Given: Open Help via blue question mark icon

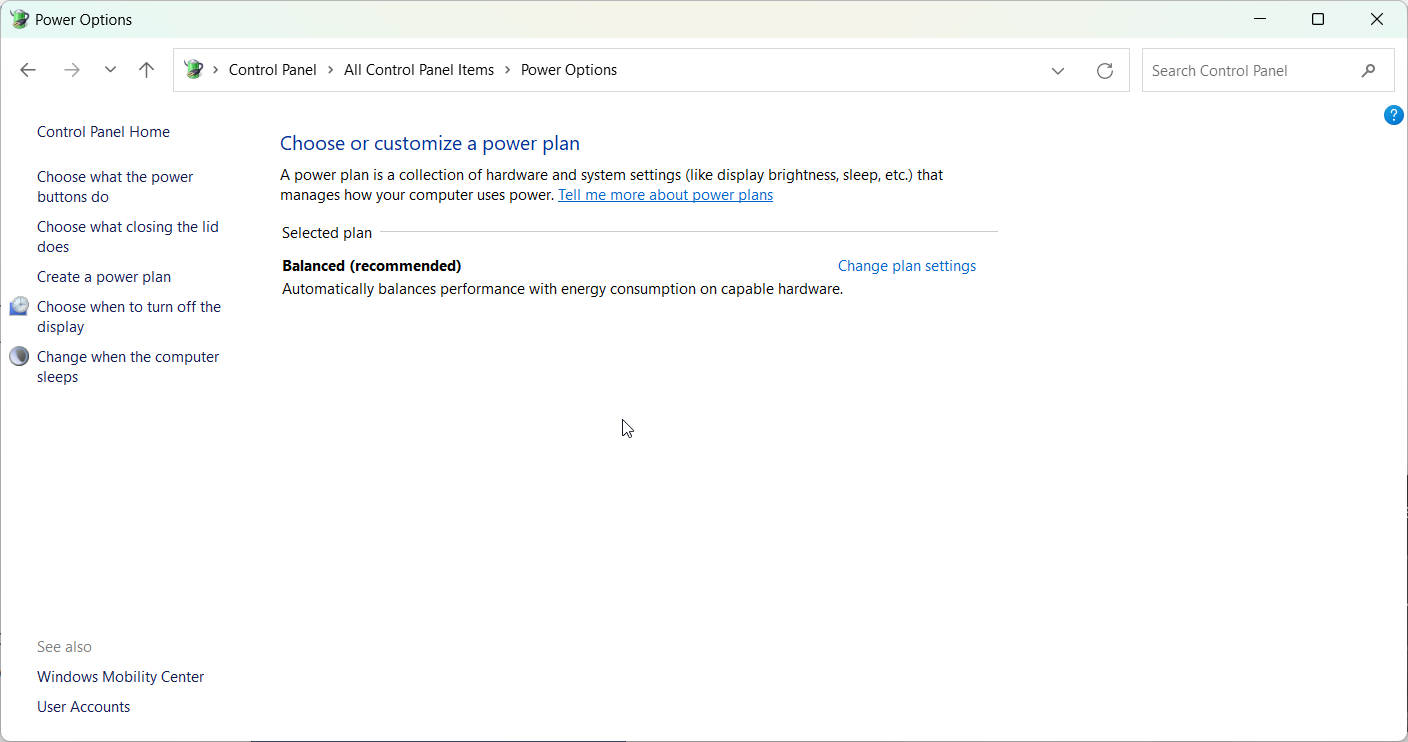Looking at the screenshot, I should pyautogui.click(x=1393, y=115).
